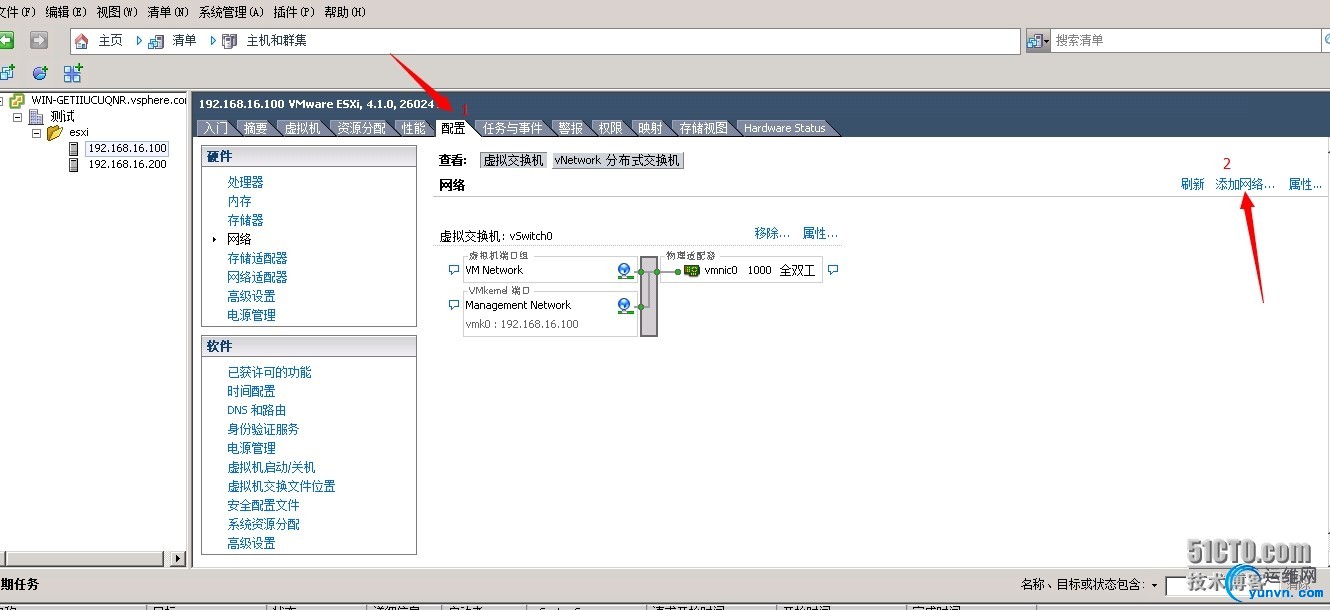Switch to the 存储视图 tab
This screenshot has height=610, width=1330.
coord(704,128)
